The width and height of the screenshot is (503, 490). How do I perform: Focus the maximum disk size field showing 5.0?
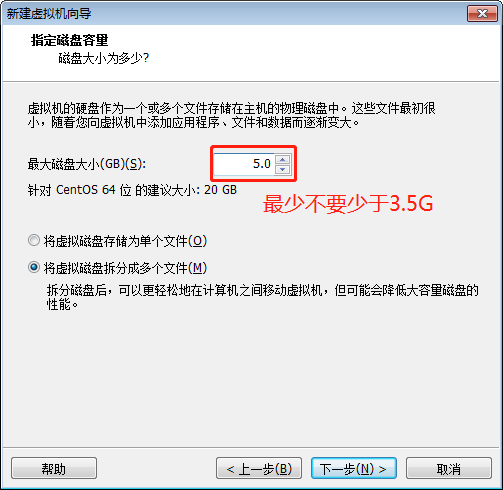[x=244, y=164]
